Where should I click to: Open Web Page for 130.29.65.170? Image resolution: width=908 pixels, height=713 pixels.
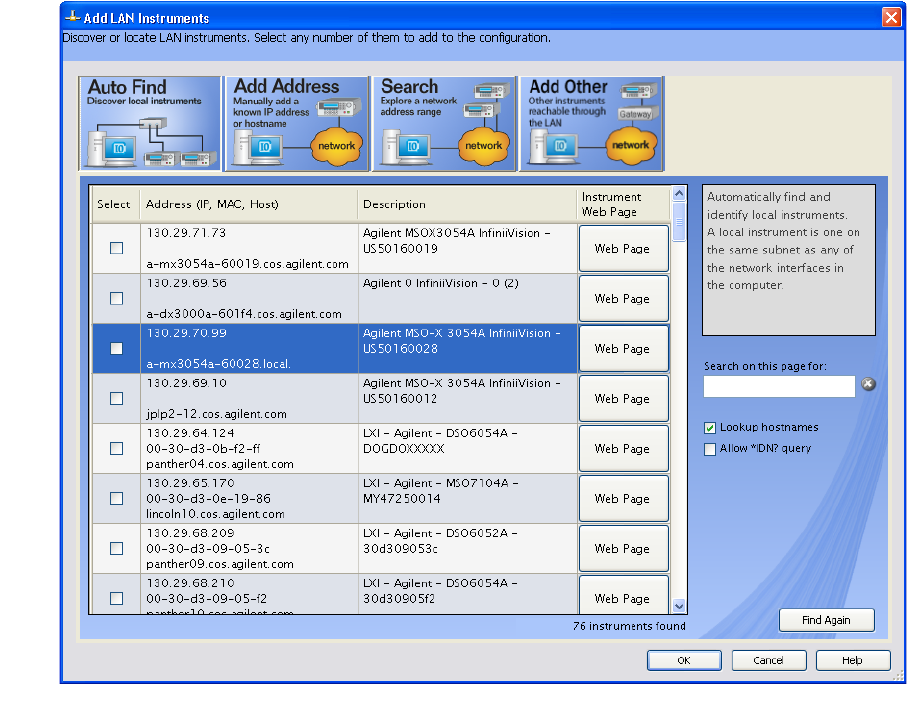pos(624,498)
